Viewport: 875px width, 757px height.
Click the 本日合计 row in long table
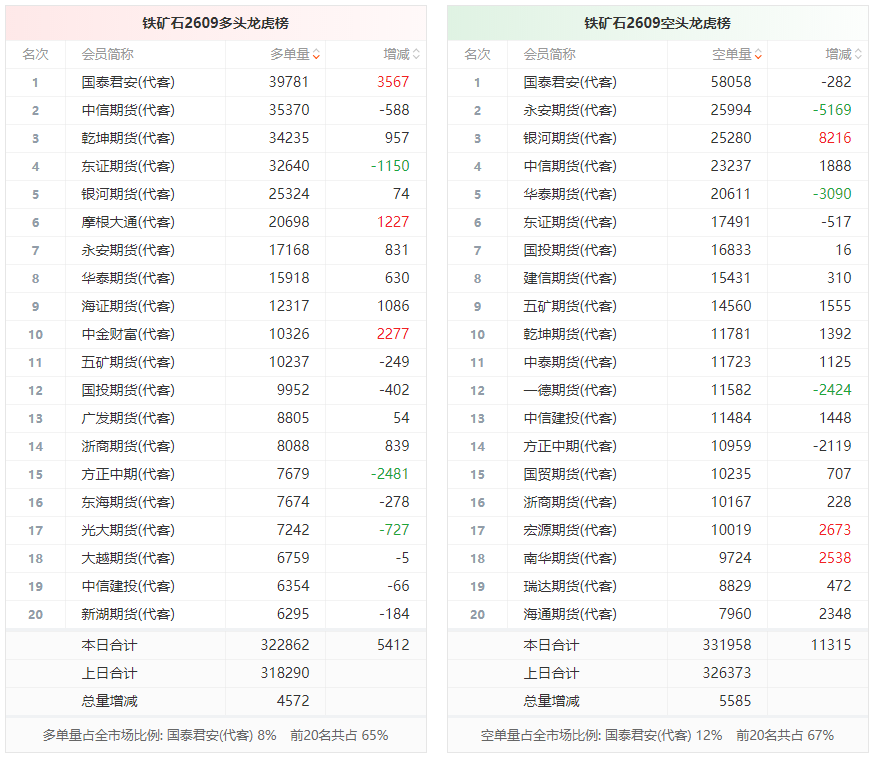(110, 645)
